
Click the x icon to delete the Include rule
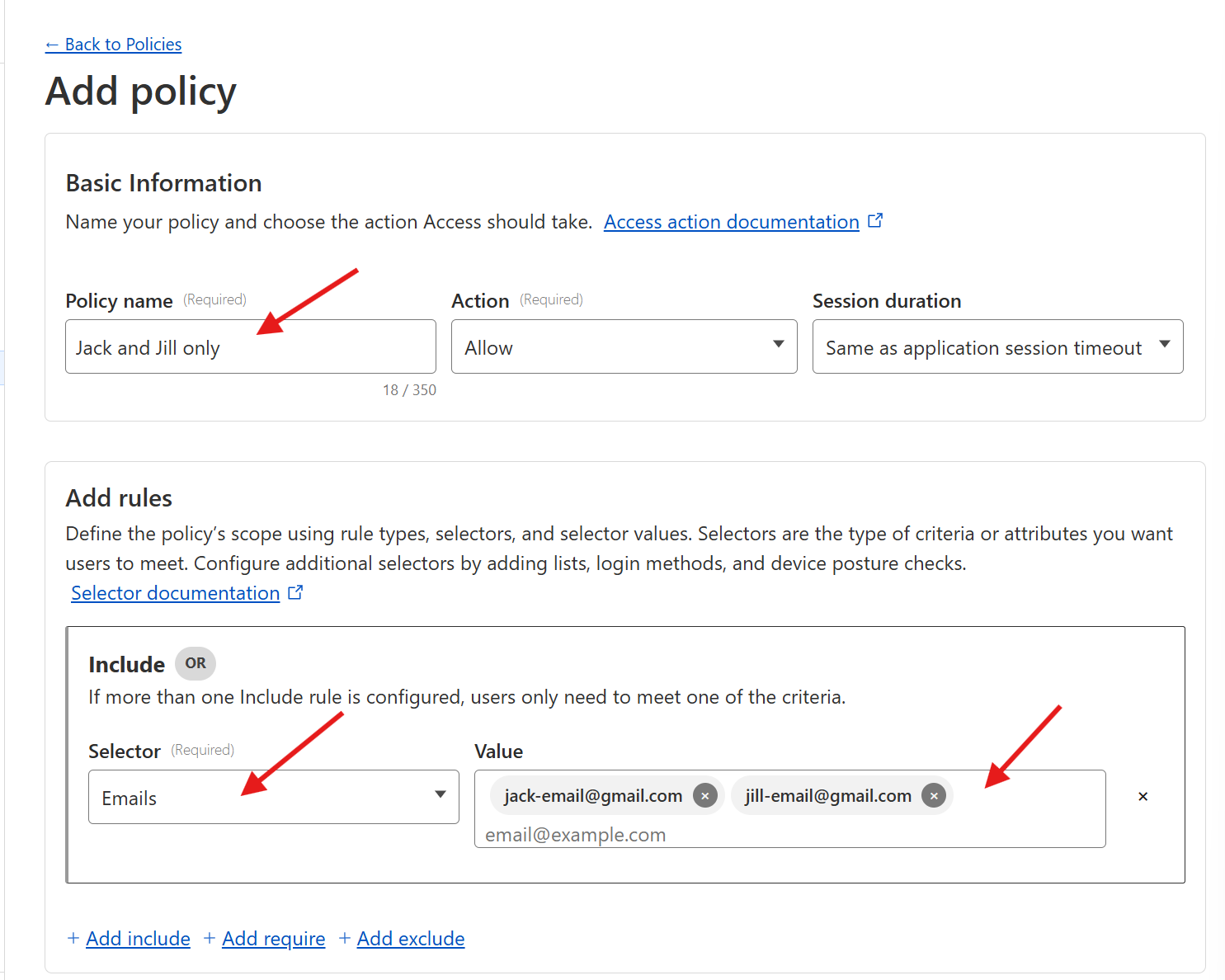pyautogui.click(x=1143, y=796)
